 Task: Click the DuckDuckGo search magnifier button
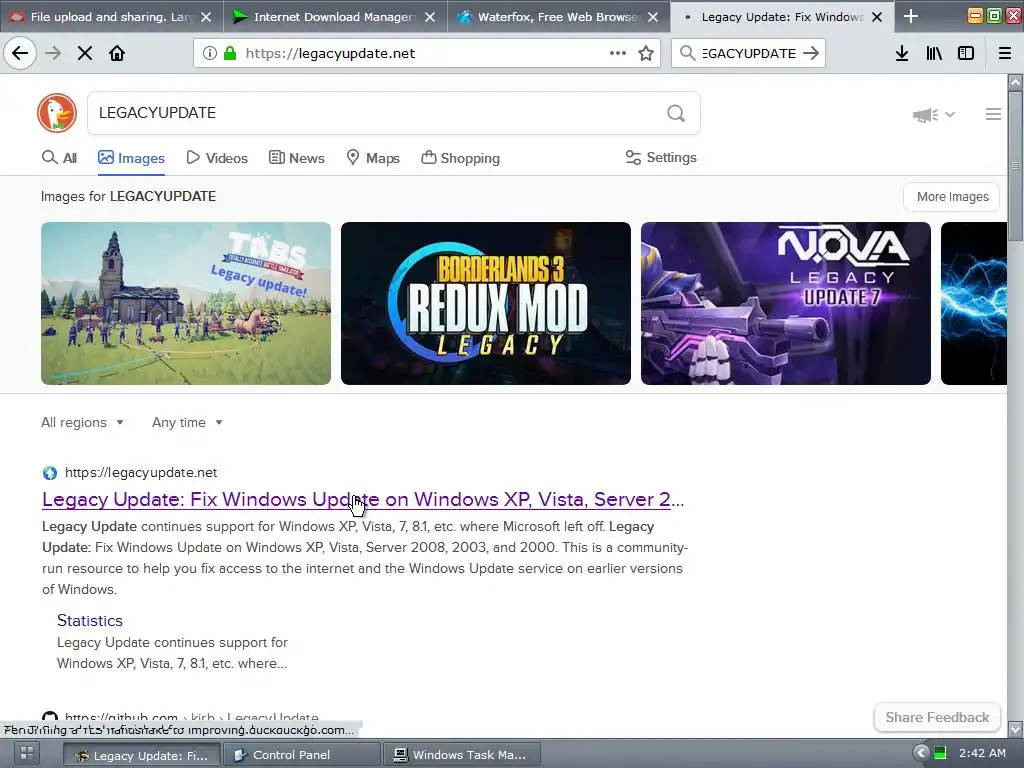676,114
